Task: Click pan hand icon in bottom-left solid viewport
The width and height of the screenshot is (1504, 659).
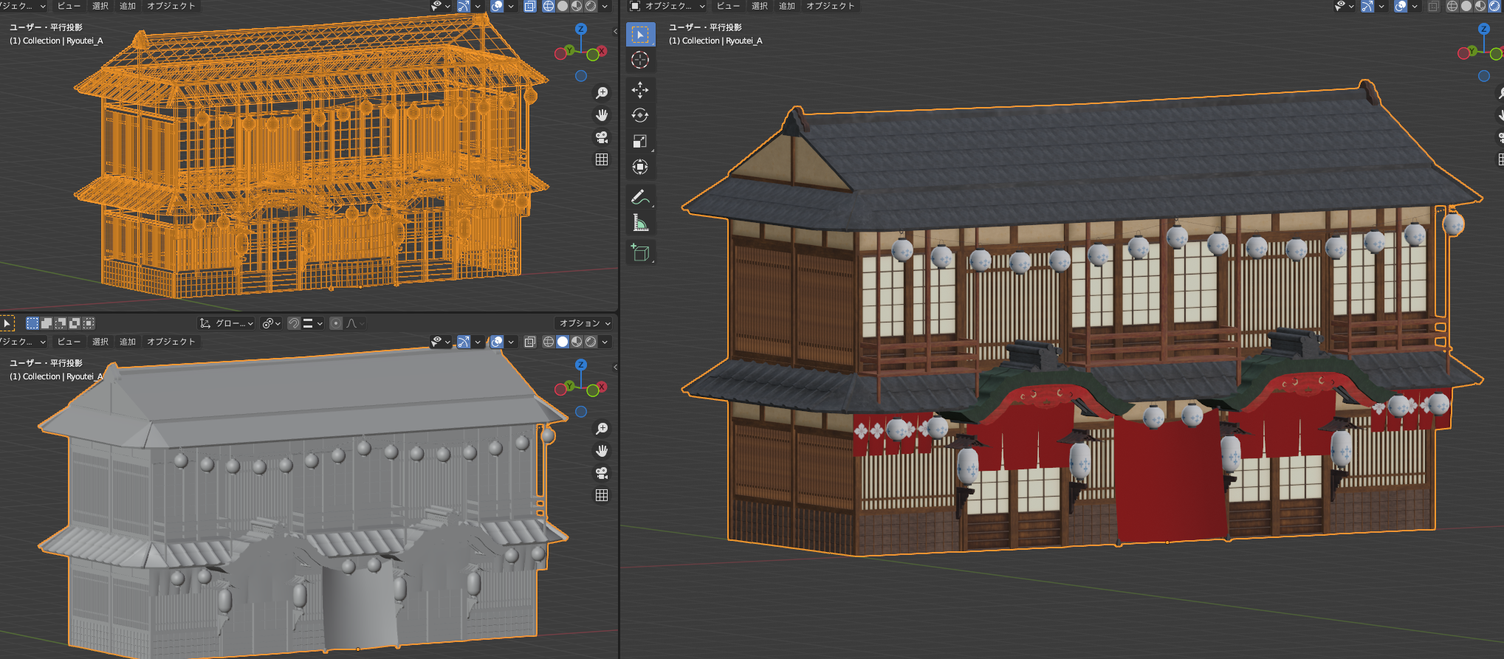Action: (602, 451)
